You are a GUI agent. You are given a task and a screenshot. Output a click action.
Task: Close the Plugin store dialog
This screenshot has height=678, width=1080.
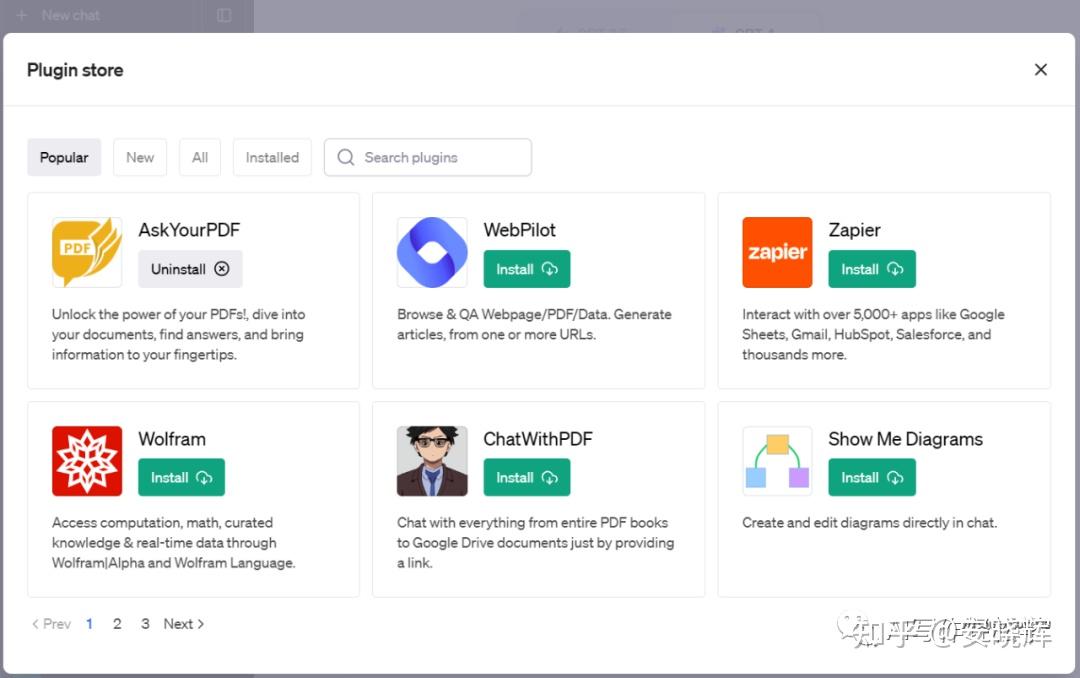click(1040, 69)
